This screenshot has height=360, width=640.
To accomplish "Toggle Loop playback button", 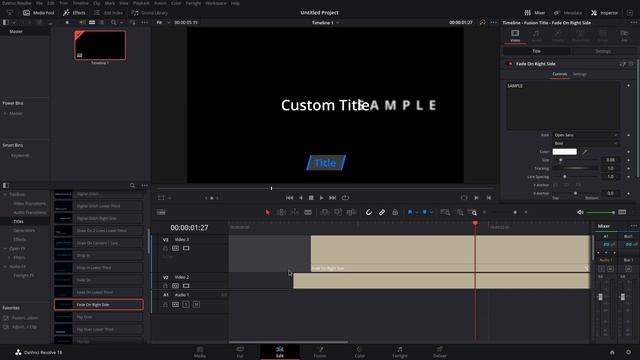I will [x=345, y=198].
